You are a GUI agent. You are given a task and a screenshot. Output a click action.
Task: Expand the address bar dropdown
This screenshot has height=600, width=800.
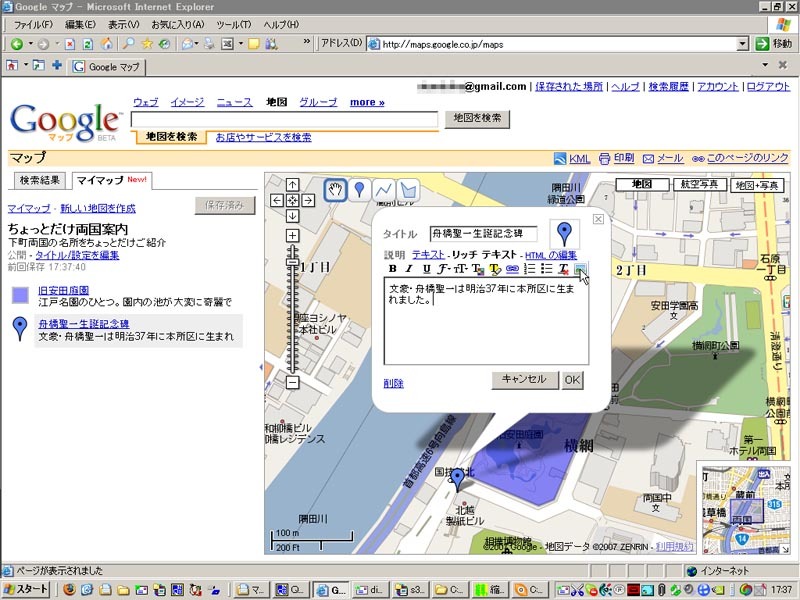(x=742, y=44)
